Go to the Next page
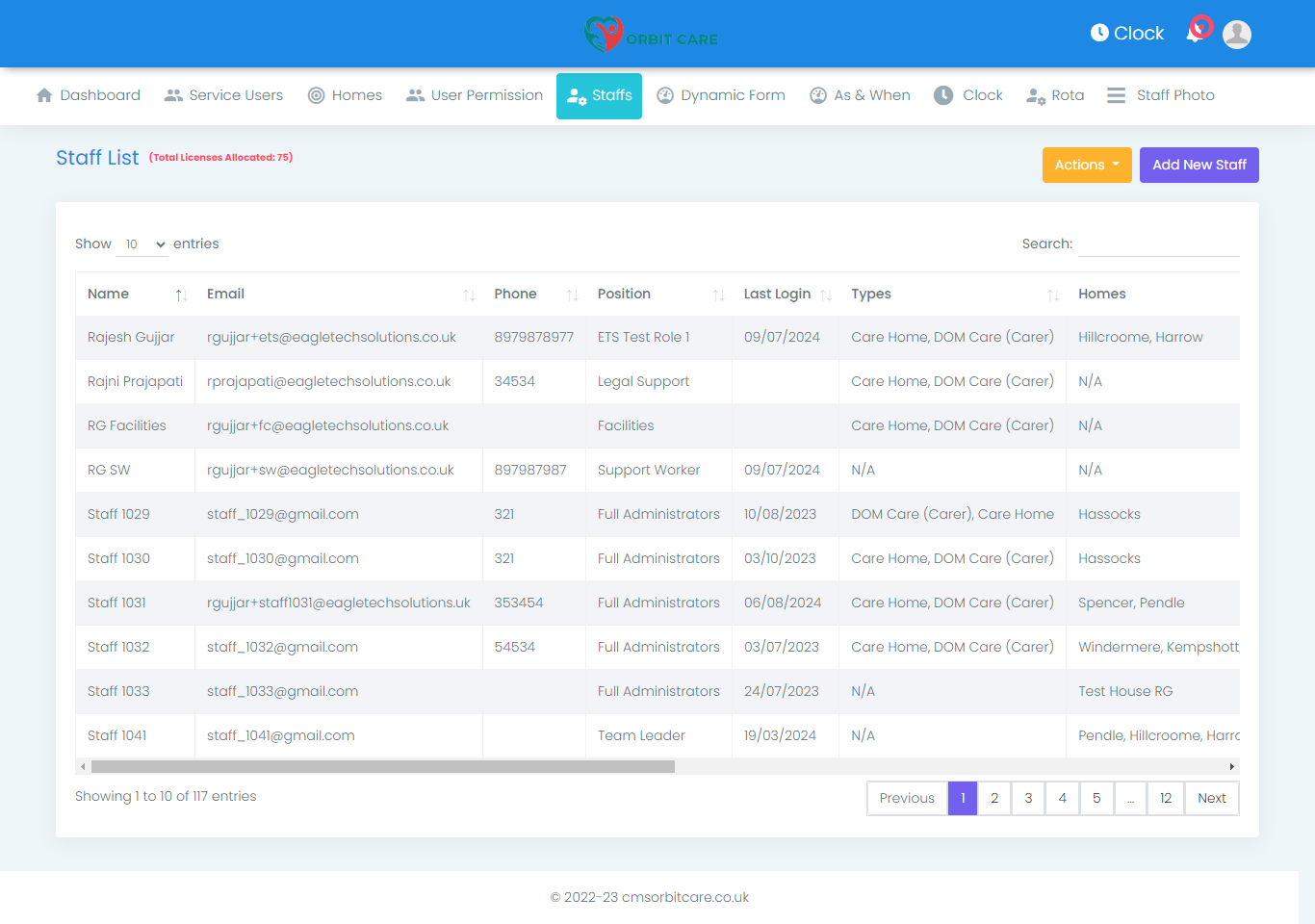 click(1211, 798)
